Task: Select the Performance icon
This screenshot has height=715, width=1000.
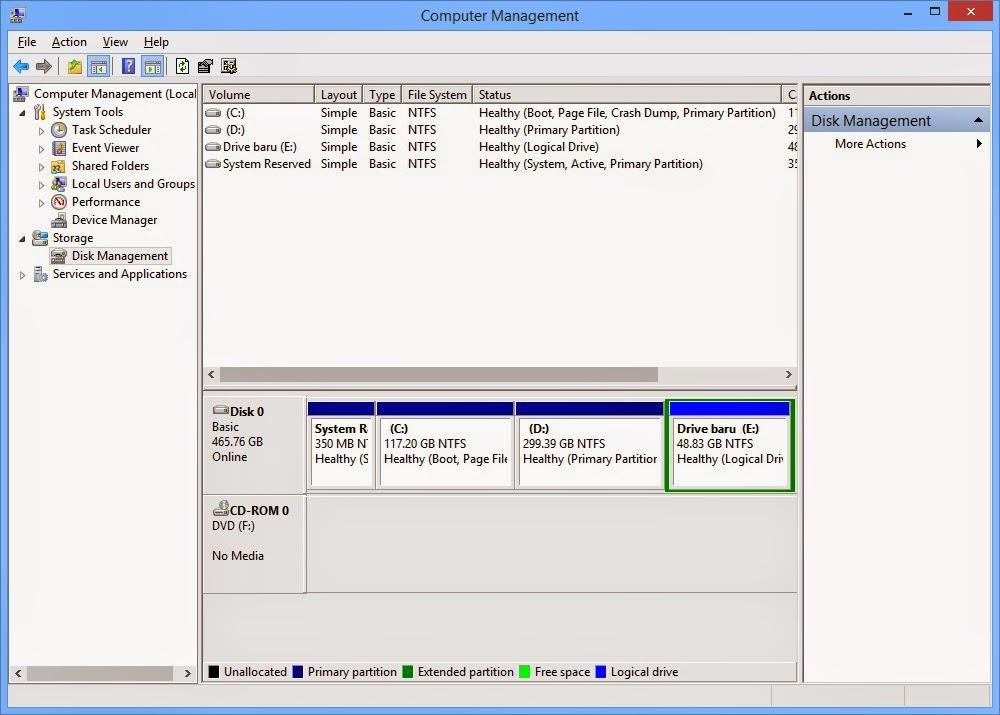Action: click(x=59, y=202)
